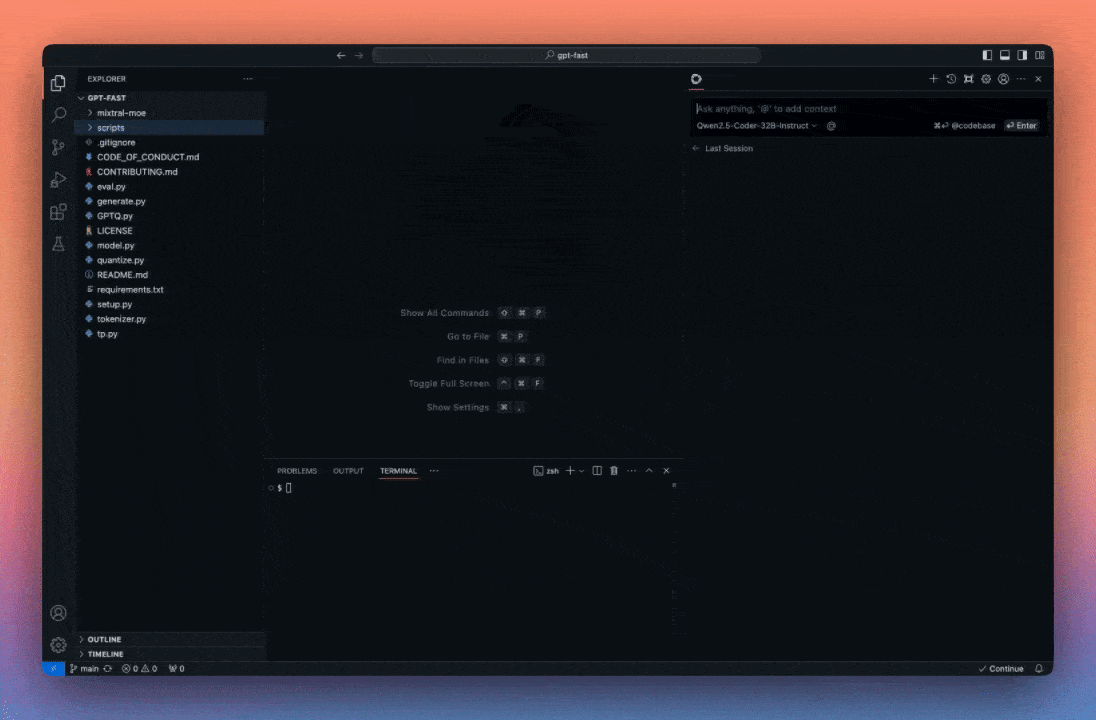Use the @codebase context option
This screenshot has width=1096, height=720.
click(965, 126)
